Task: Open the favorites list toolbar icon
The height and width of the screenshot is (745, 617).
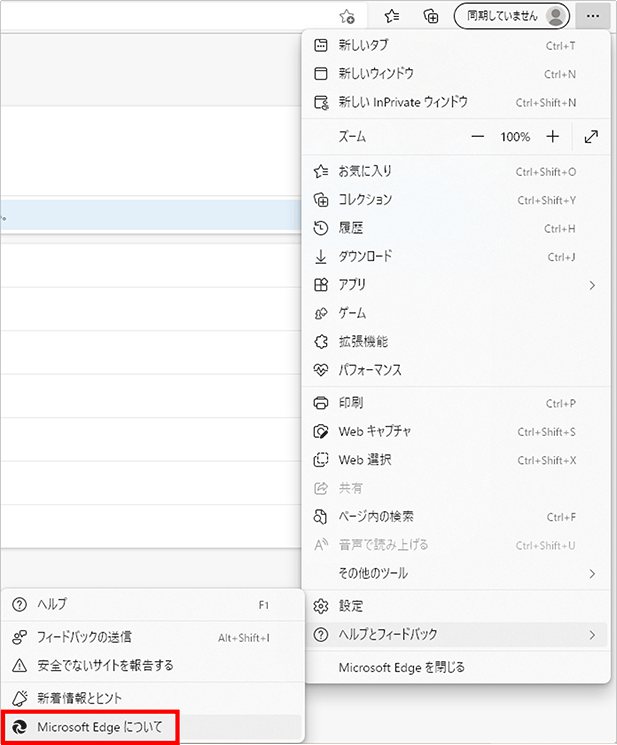Action: [392, 17]
